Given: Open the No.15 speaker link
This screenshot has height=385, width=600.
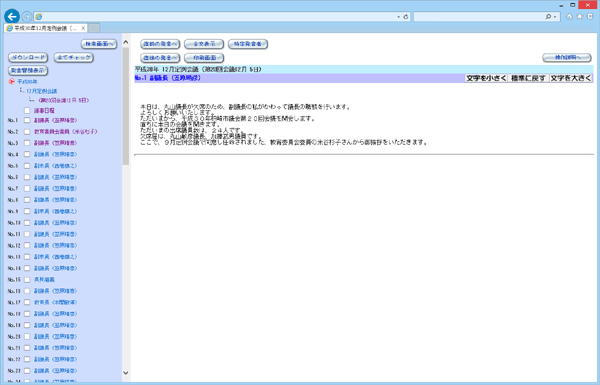Looking at the screenshot, I should click(44, 280).
